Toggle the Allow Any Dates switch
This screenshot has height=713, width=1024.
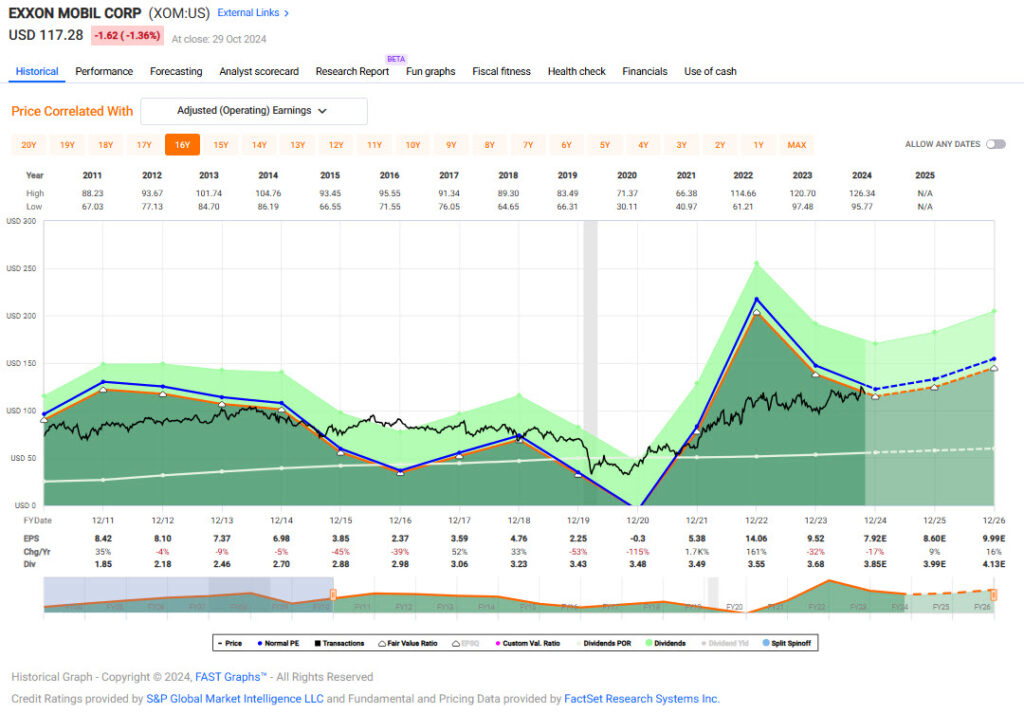point(995,144)
